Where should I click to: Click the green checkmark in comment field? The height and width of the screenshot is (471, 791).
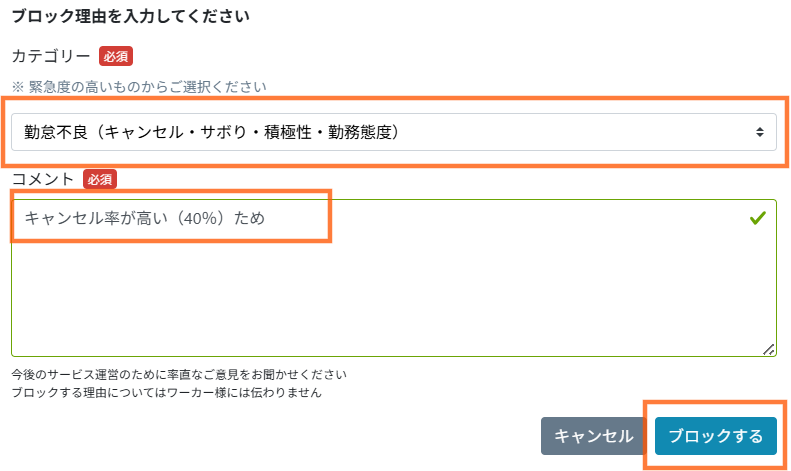[757, 217]
